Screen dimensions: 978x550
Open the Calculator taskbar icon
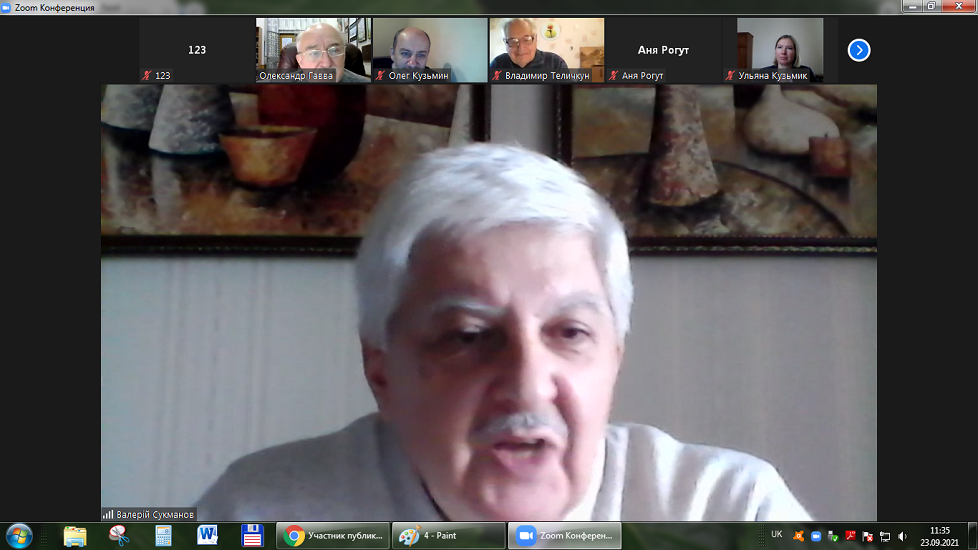[x=163, y=536]
